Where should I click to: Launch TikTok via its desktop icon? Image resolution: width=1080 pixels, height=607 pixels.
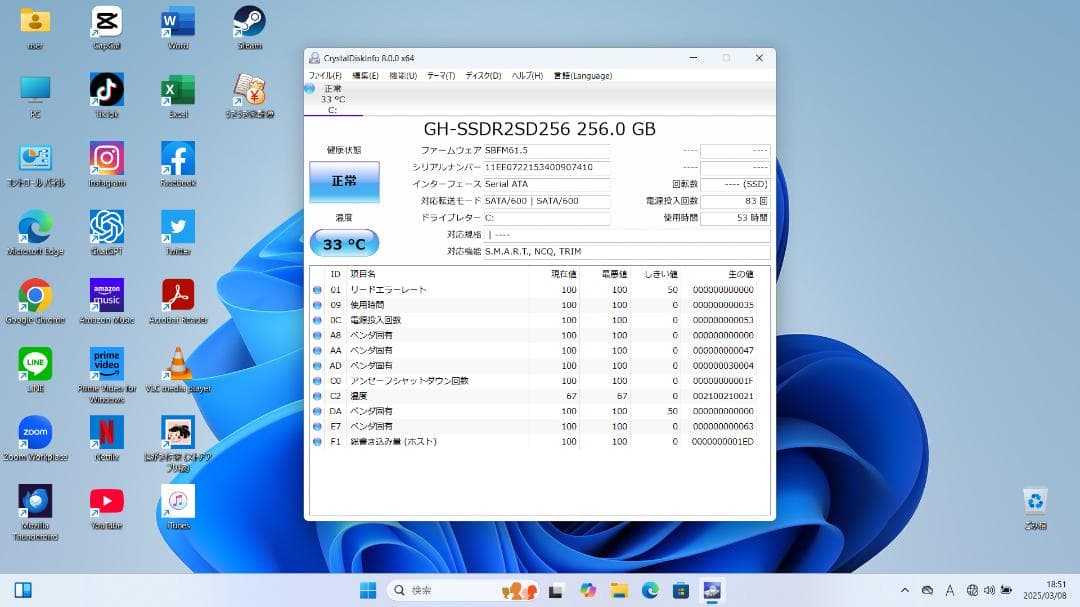pyautogui.click(x=106, y=90)
